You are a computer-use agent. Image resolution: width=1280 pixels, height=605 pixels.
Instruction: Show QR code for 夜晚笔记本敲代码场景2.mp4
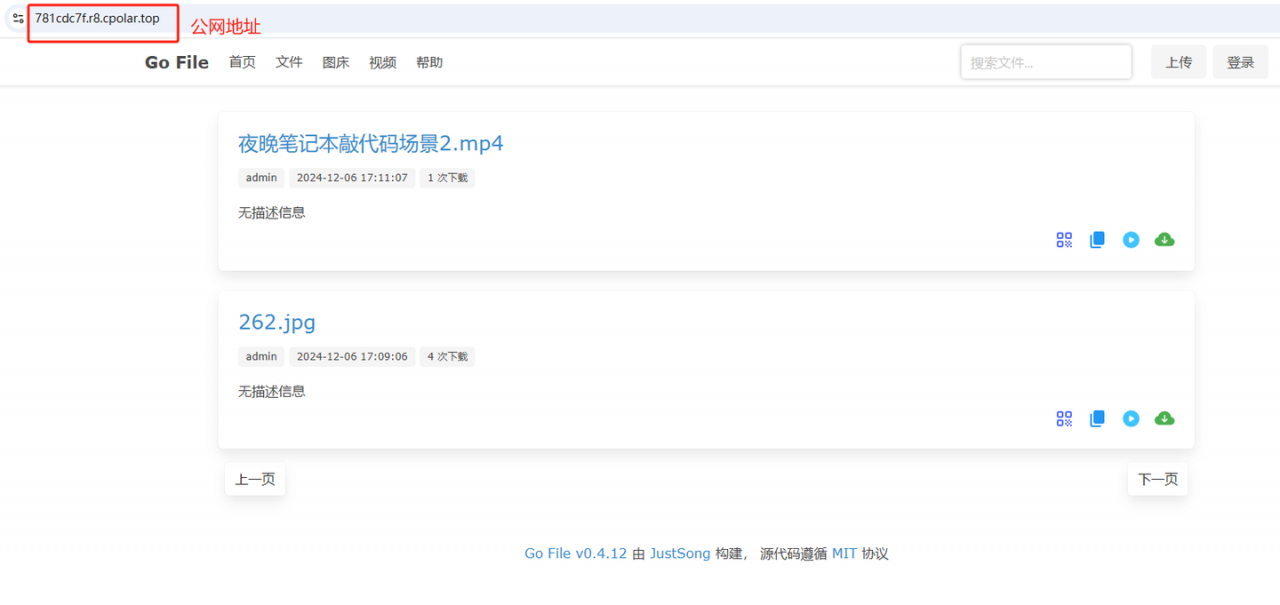1064,240
